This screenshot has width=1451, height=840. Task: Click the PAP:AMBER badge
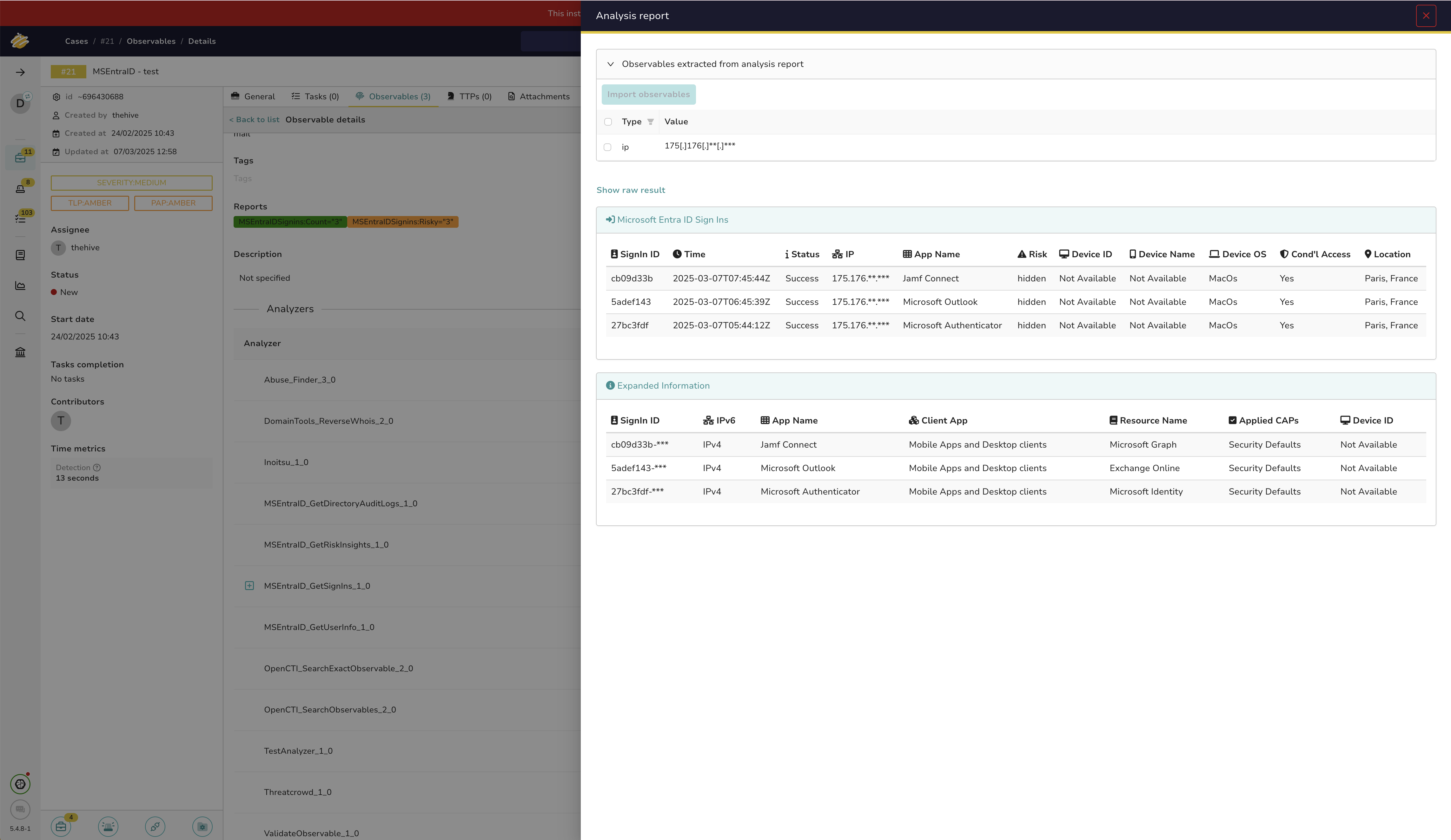[x=173, y=203]
